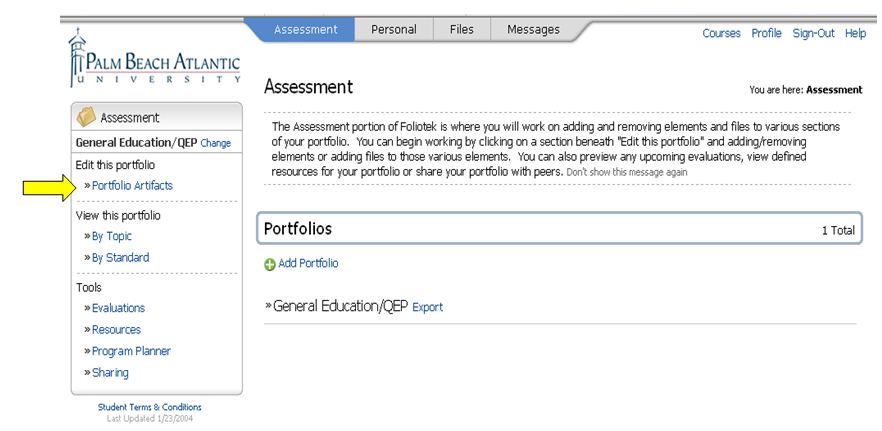
Task: Open Student Terms & Conditions
Action: (150, 407)
